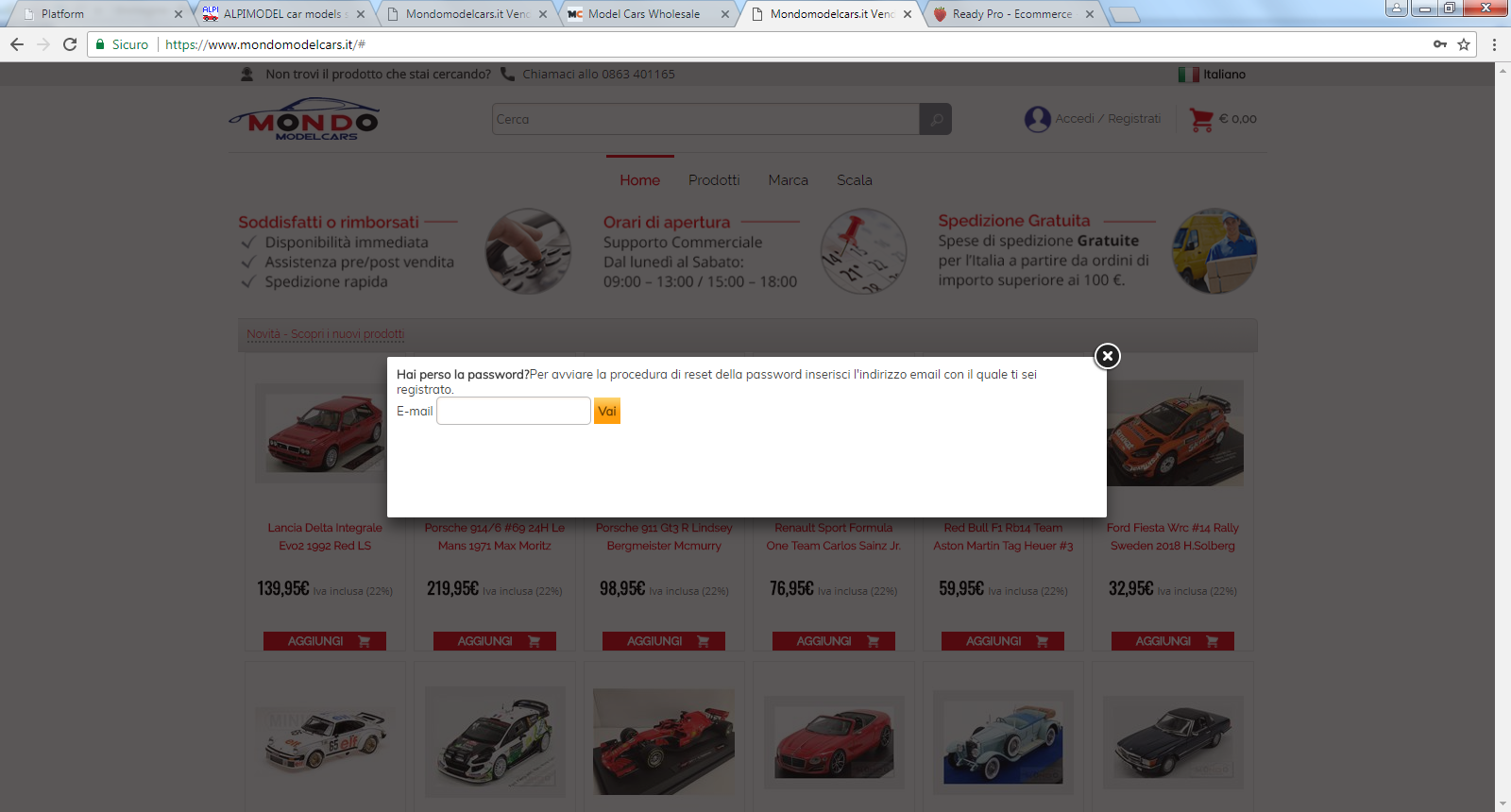Click the orange Ford Fiesta rally thumbnail

pos(1175,433)
